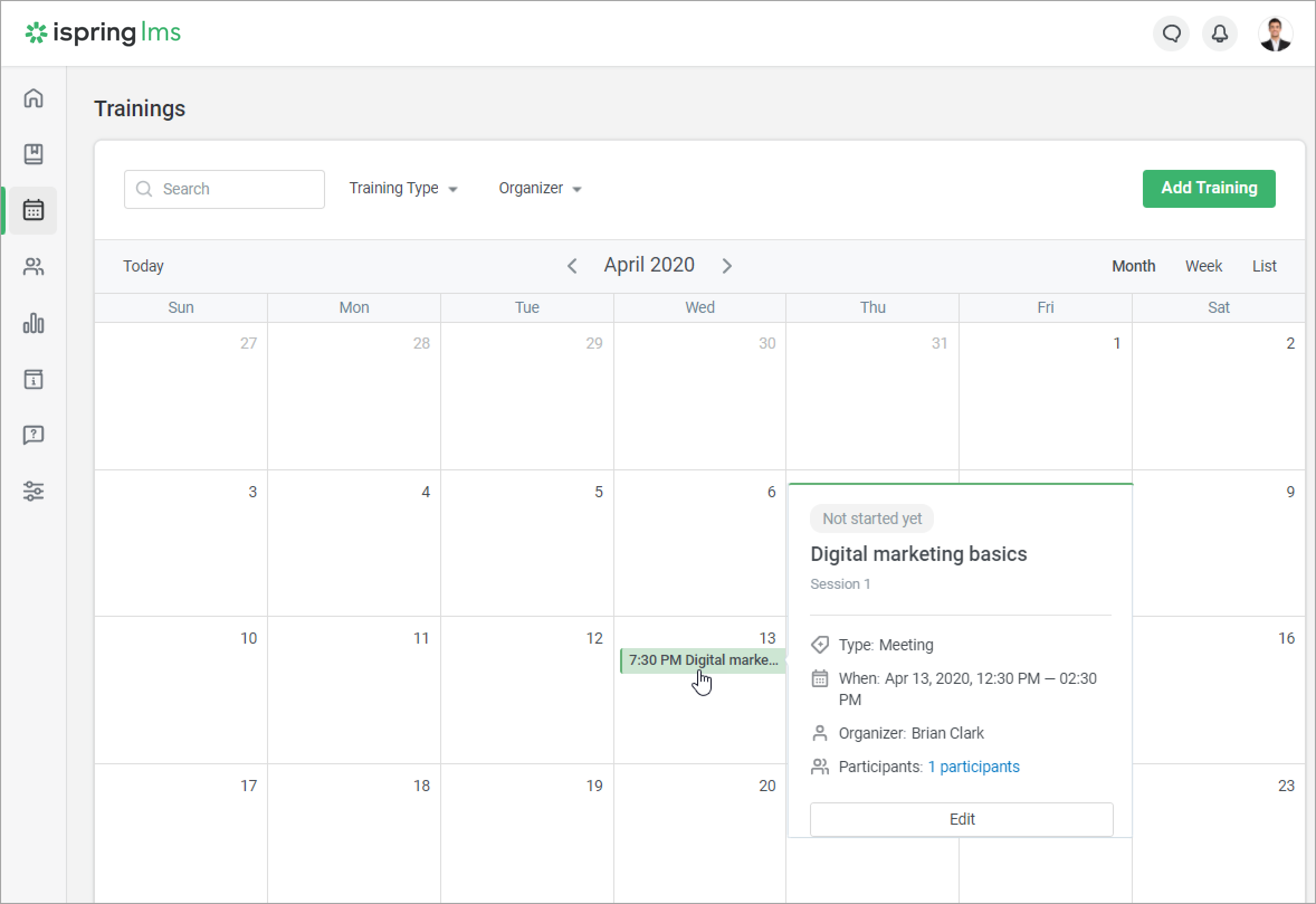This screenshot has width=1316, height=904.
Task: Click the Trainings calendar sidebar icon
Action: [34, 210]
